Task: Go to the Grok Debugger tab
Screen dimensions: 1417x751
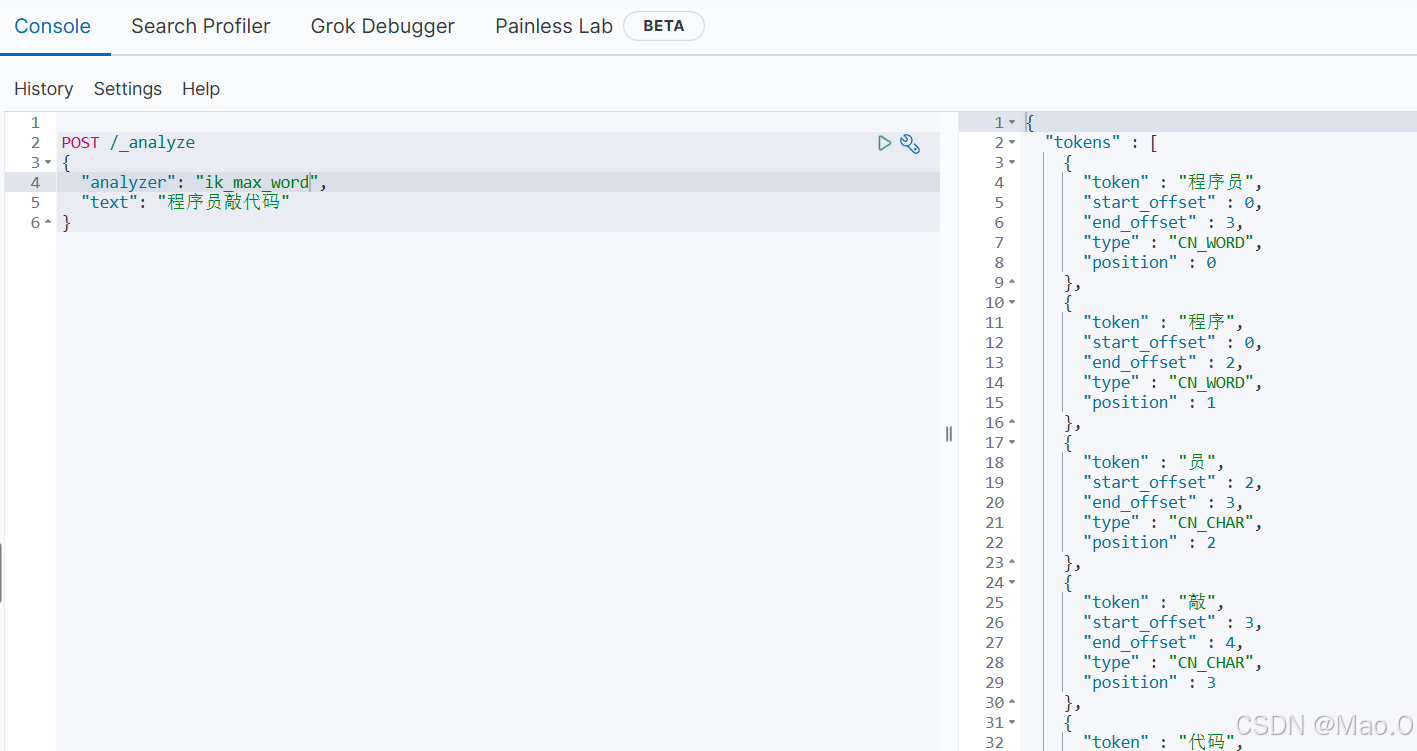Action: point(383,26)
